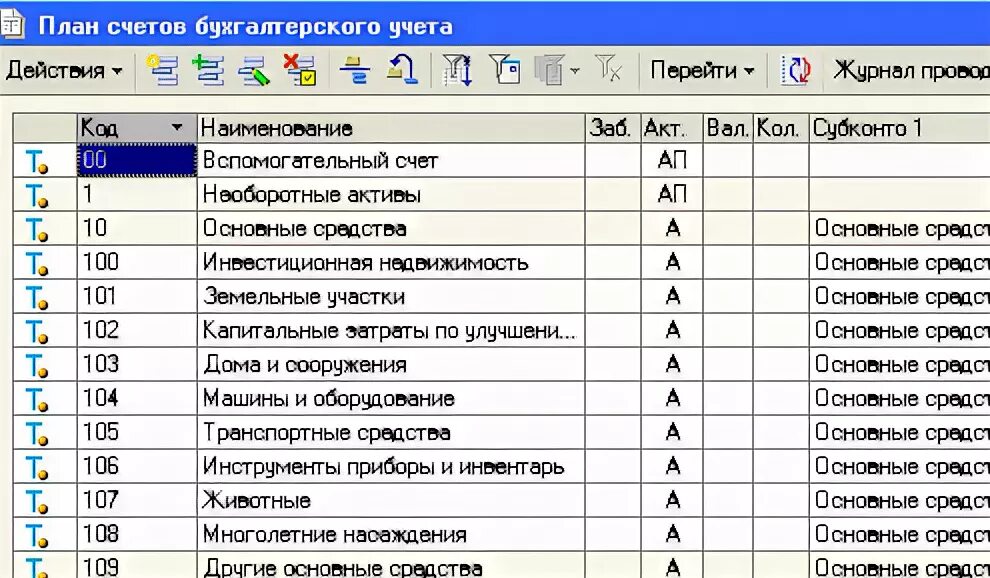Image resolution: width=990 pixels, height=578 pixels.
Task: Click the account icon of row 10
Action: (x=37, y=230)
